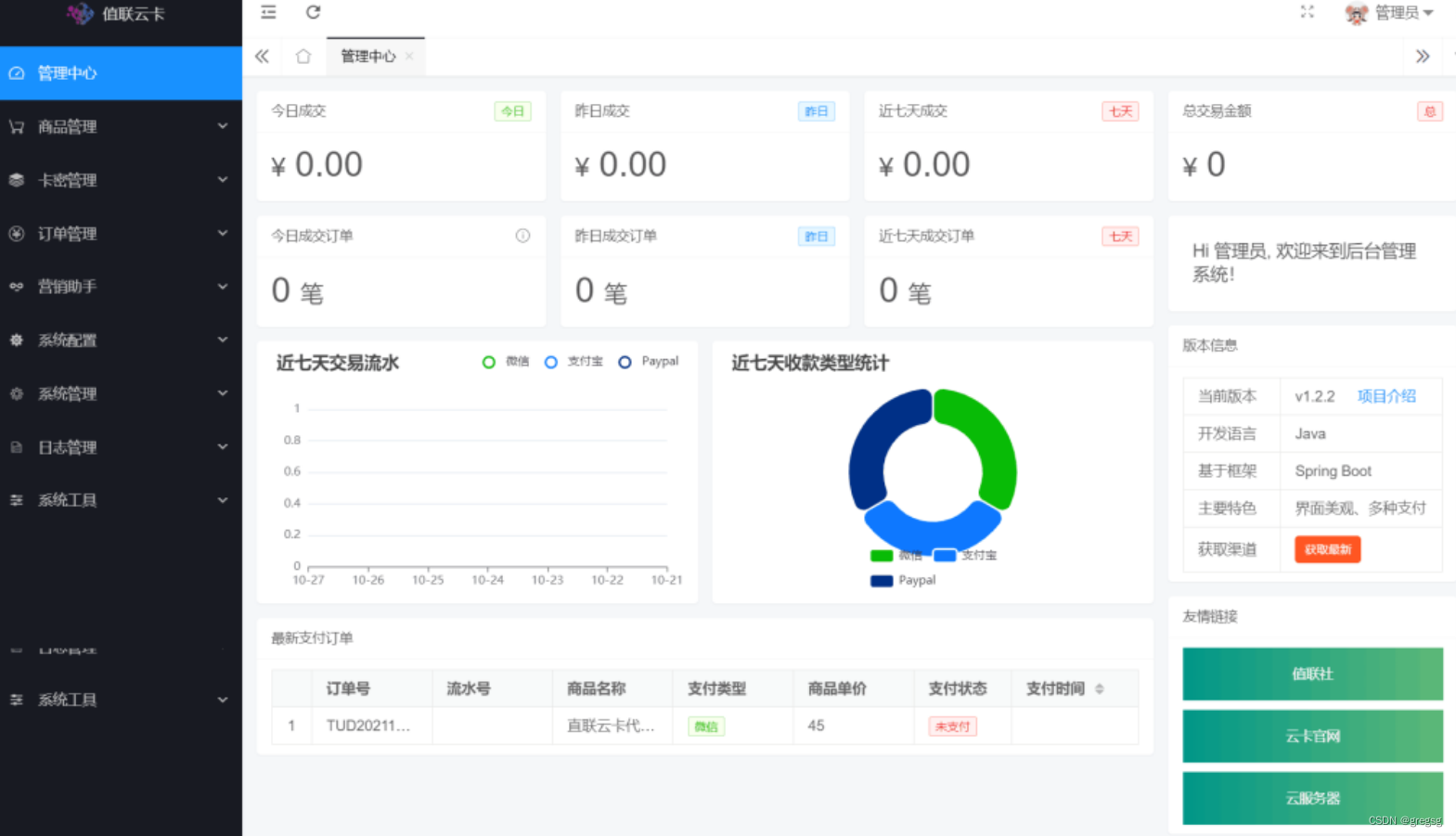Viewport: 1456px width, 836px height.
Task: Click the 营销助手 sidebar icon
Action: click(17, 287)
